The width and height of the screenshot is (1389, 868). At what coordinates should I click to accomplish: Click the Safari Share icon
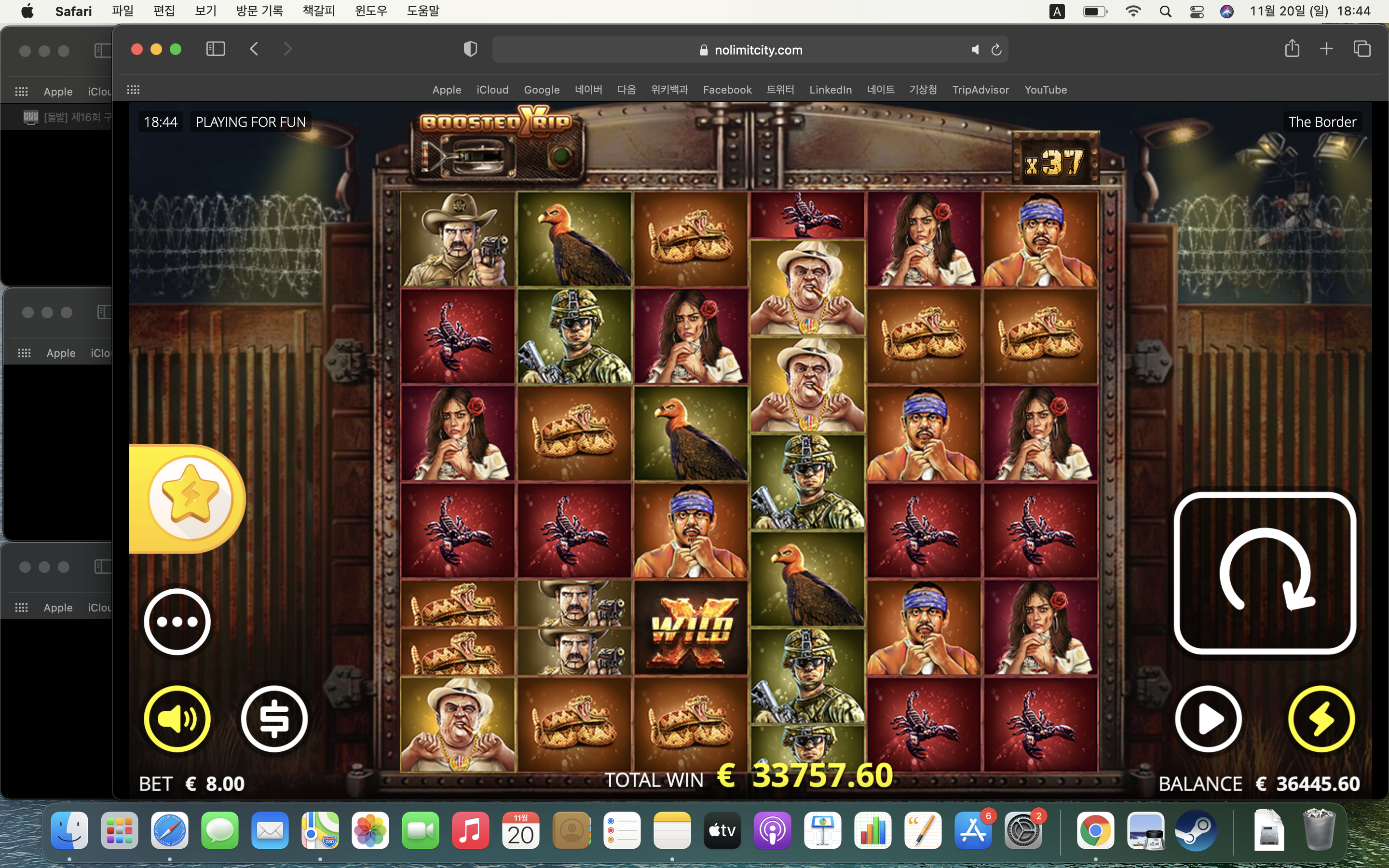1292,49
